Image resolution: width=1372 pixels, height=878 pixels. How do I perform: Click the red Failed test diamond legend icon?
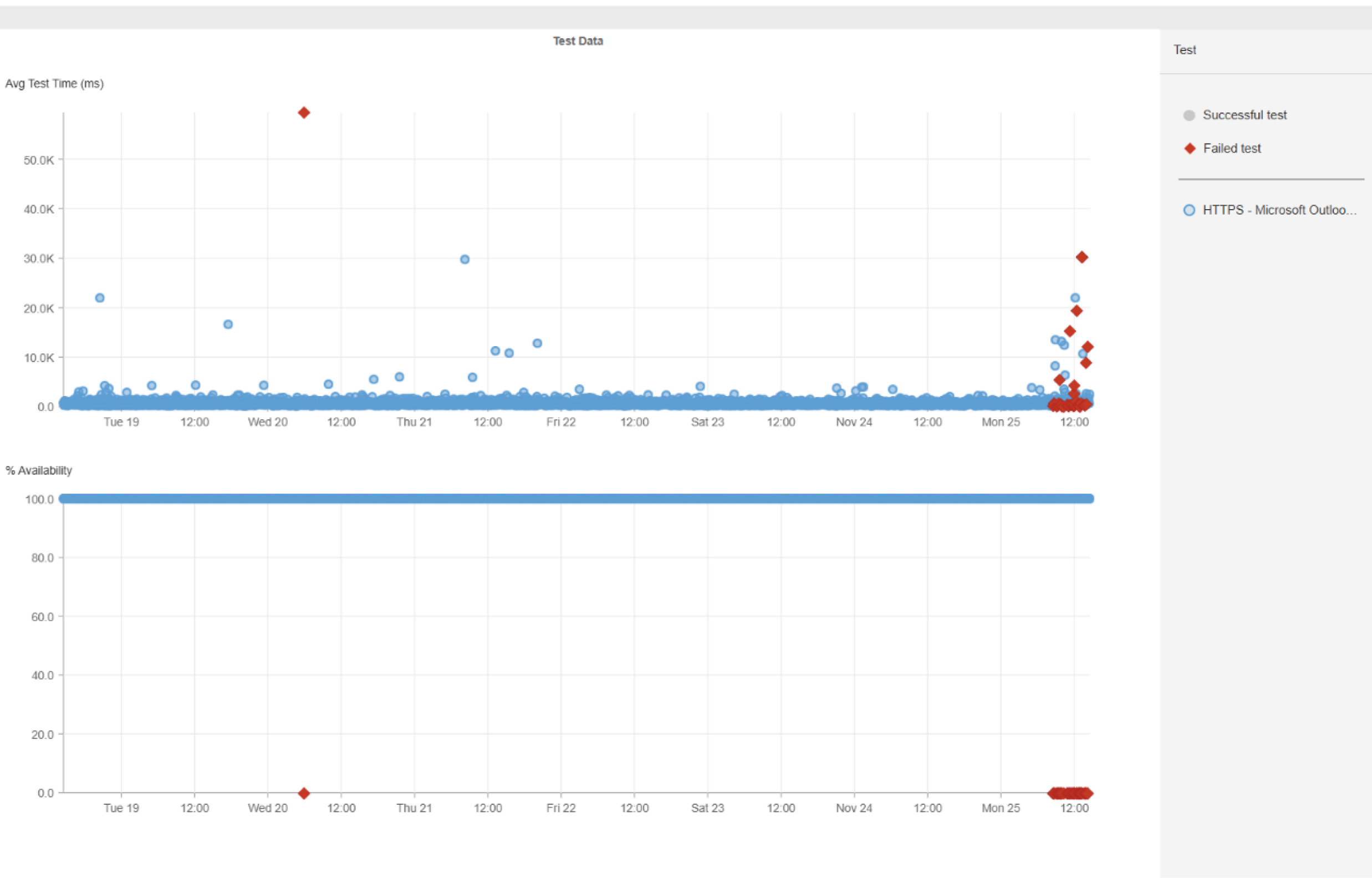1190,148
